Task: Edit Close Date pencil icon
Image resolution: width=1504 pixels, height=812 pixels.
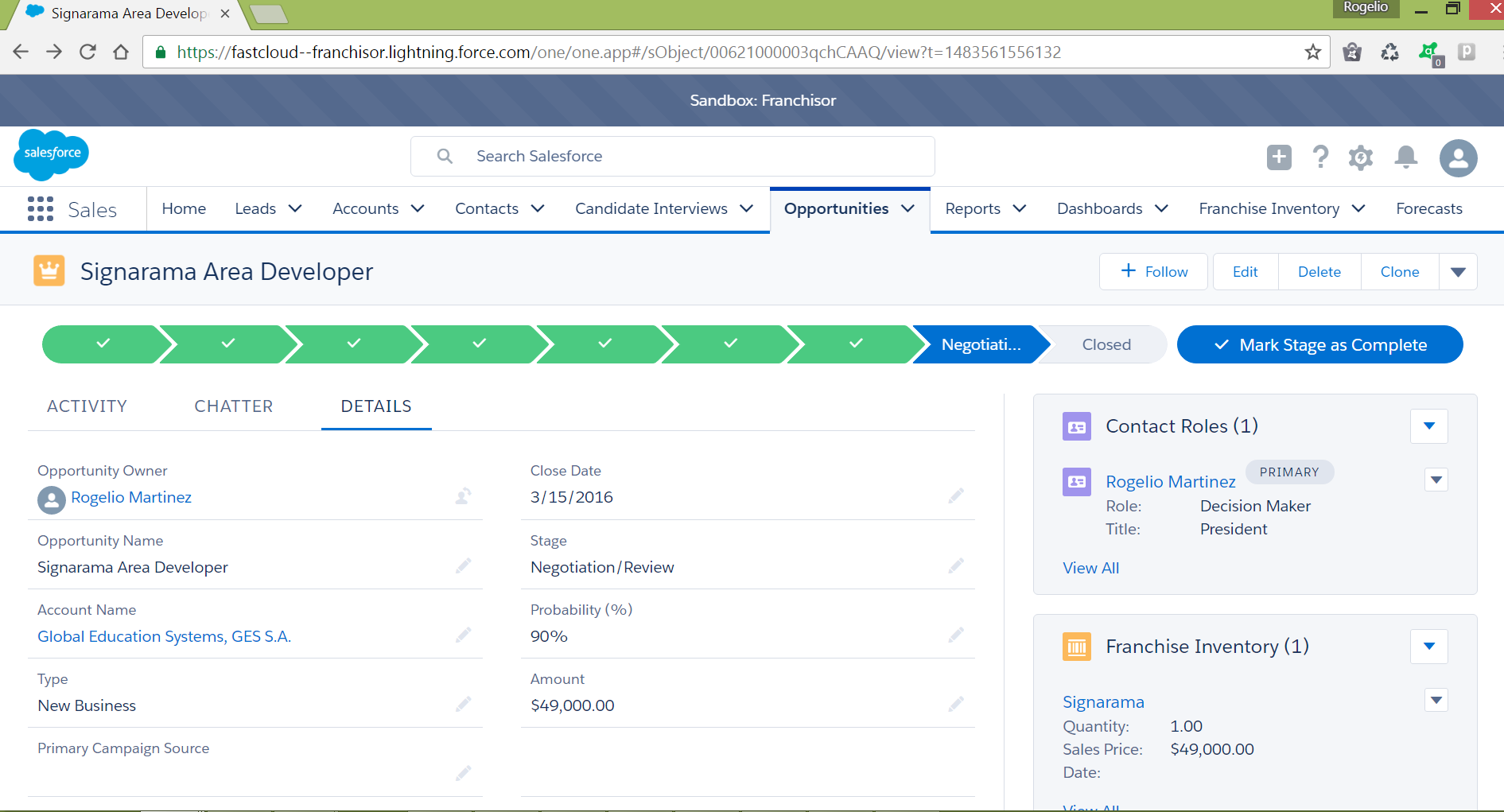Action: pos(956,496)
